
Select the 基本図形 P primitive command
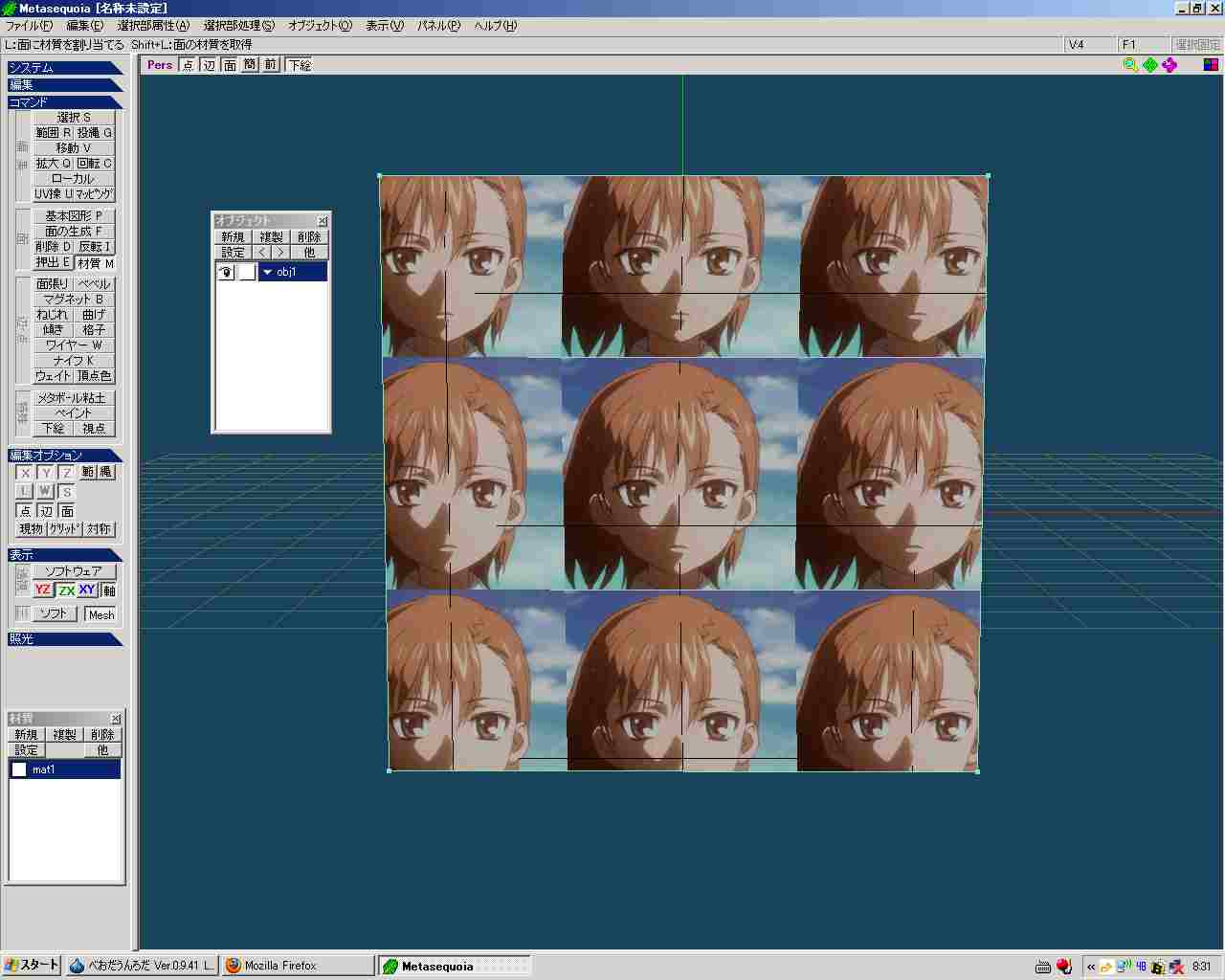[x=74, y=216]
